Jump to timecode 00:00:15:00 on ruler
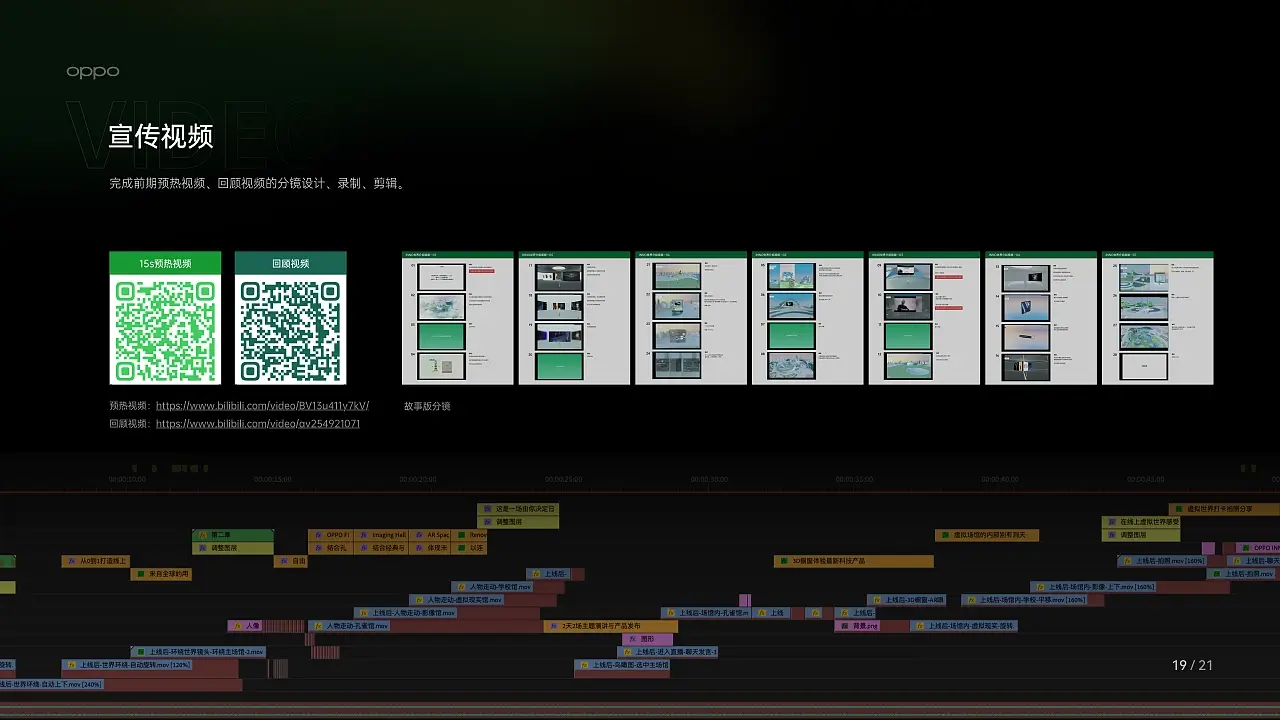The height and width of the screenshot is (720, 1280). [x=273, y=479]
